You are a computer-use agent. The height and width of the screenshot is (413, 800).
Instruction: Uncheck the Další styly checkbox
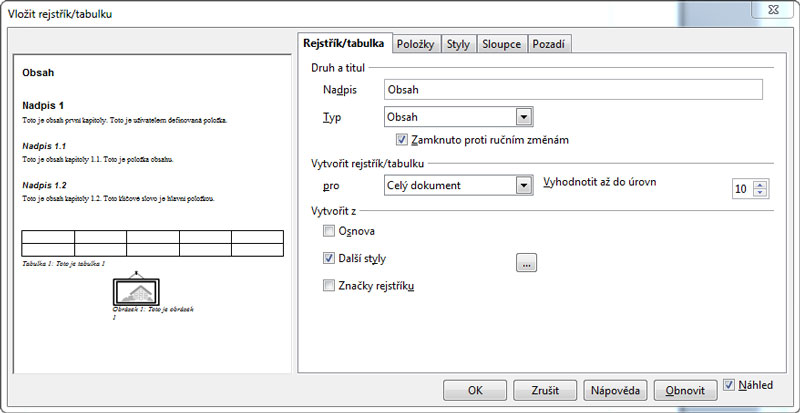330,258
